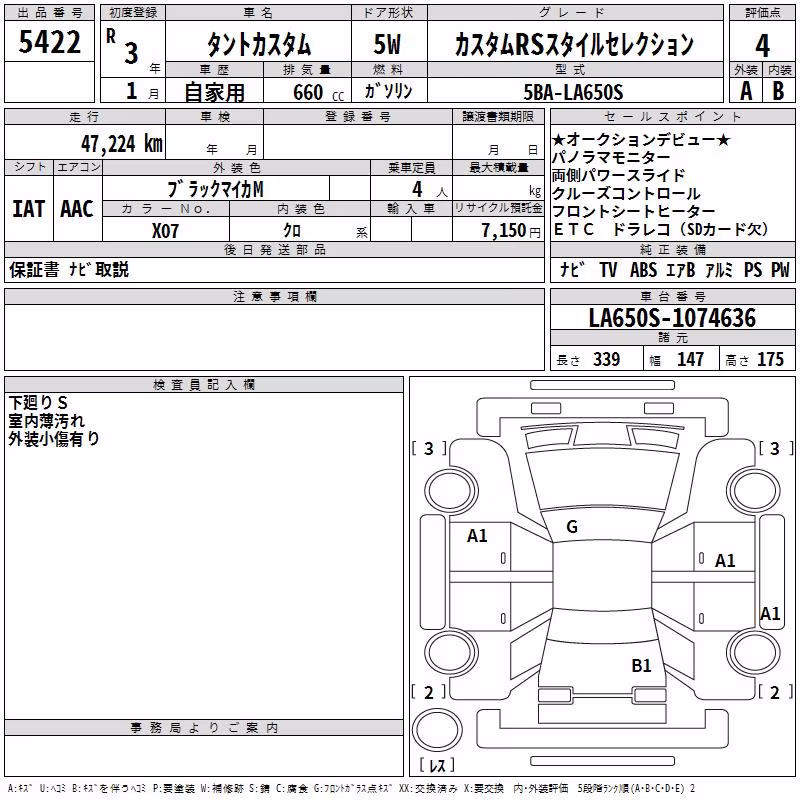Click the overall evaluation score 4
The height and width of the screenshot is (800, 800).
(x=762, y=45)
